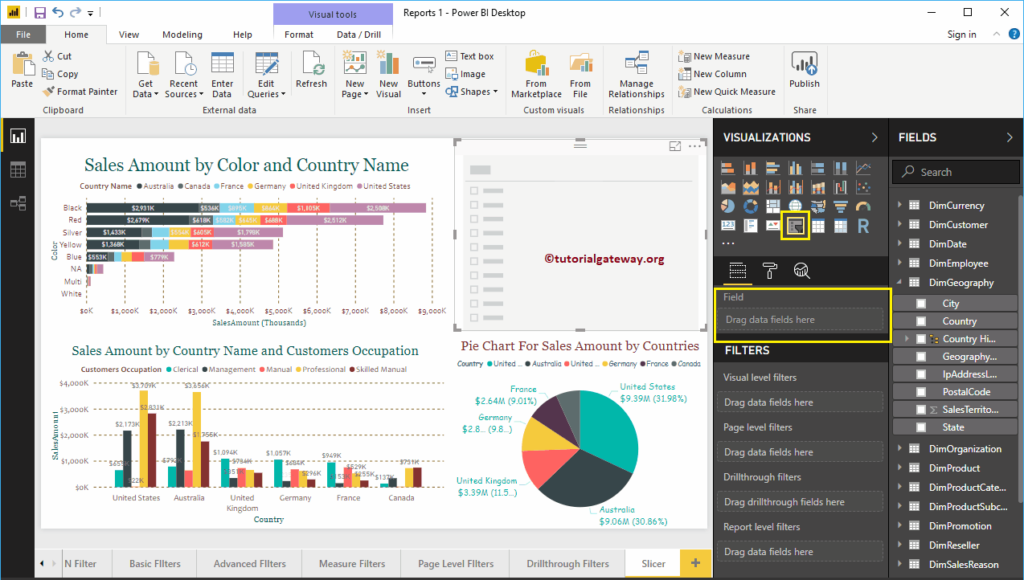Click the Fields search box
Screen dimensions: 1024x580
[x=955, y=172]
